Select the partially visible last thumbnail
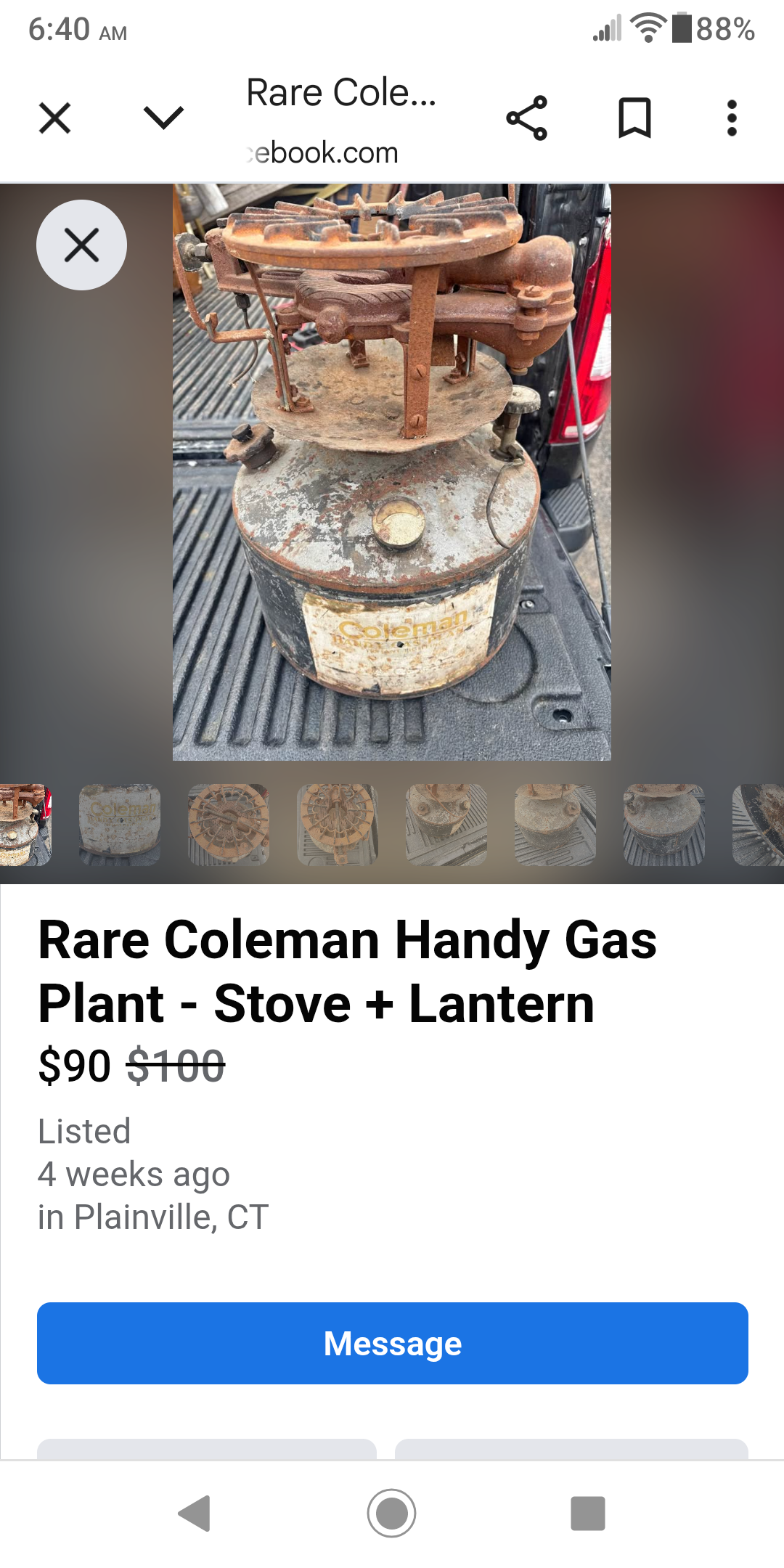The width and height of the screenshot is (784, 1568). pos(759,825)
